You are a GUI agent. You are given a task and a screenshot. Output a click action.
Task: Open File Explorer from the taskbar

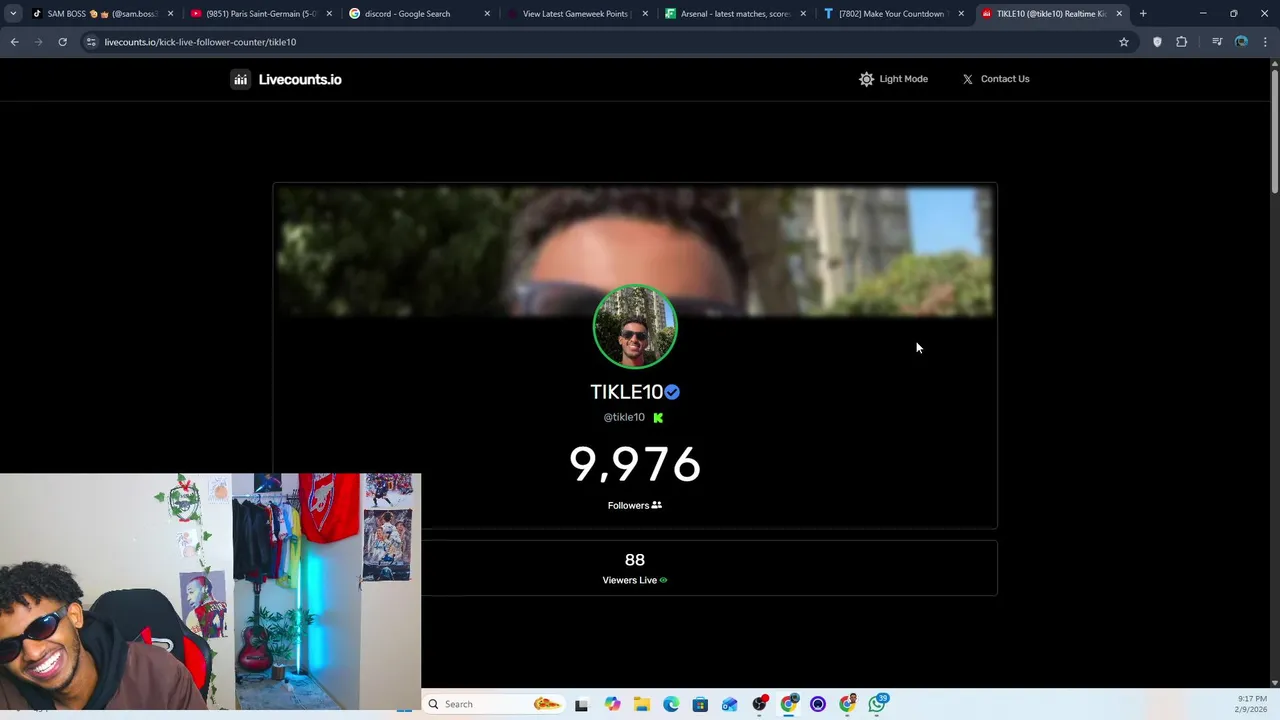pos(641,705)
